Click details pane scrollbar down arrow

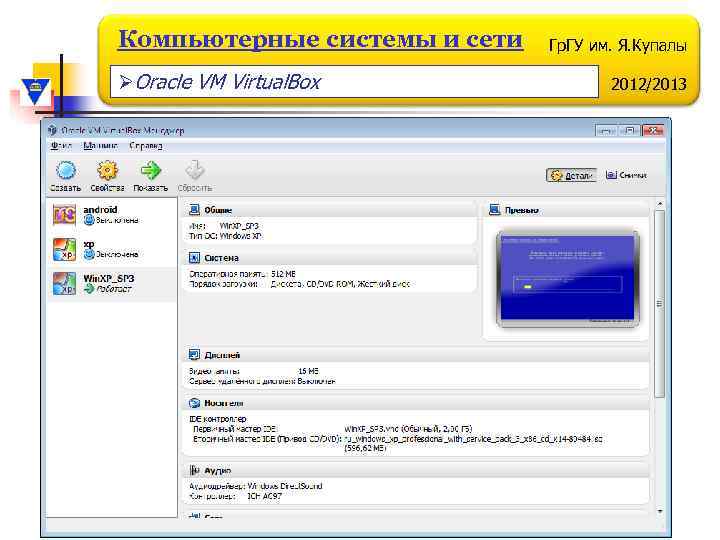coord(660,511)
